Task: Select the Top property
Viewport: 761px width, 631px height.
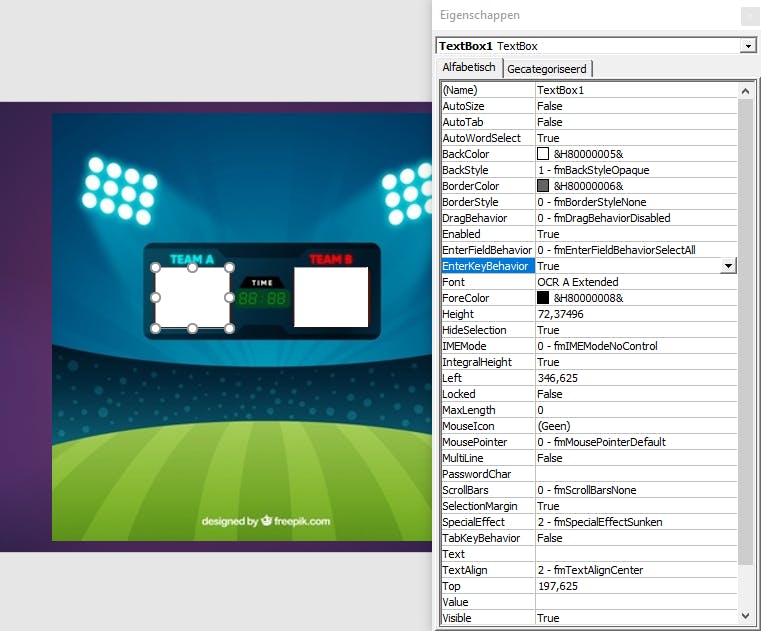Action: [488, 587]
